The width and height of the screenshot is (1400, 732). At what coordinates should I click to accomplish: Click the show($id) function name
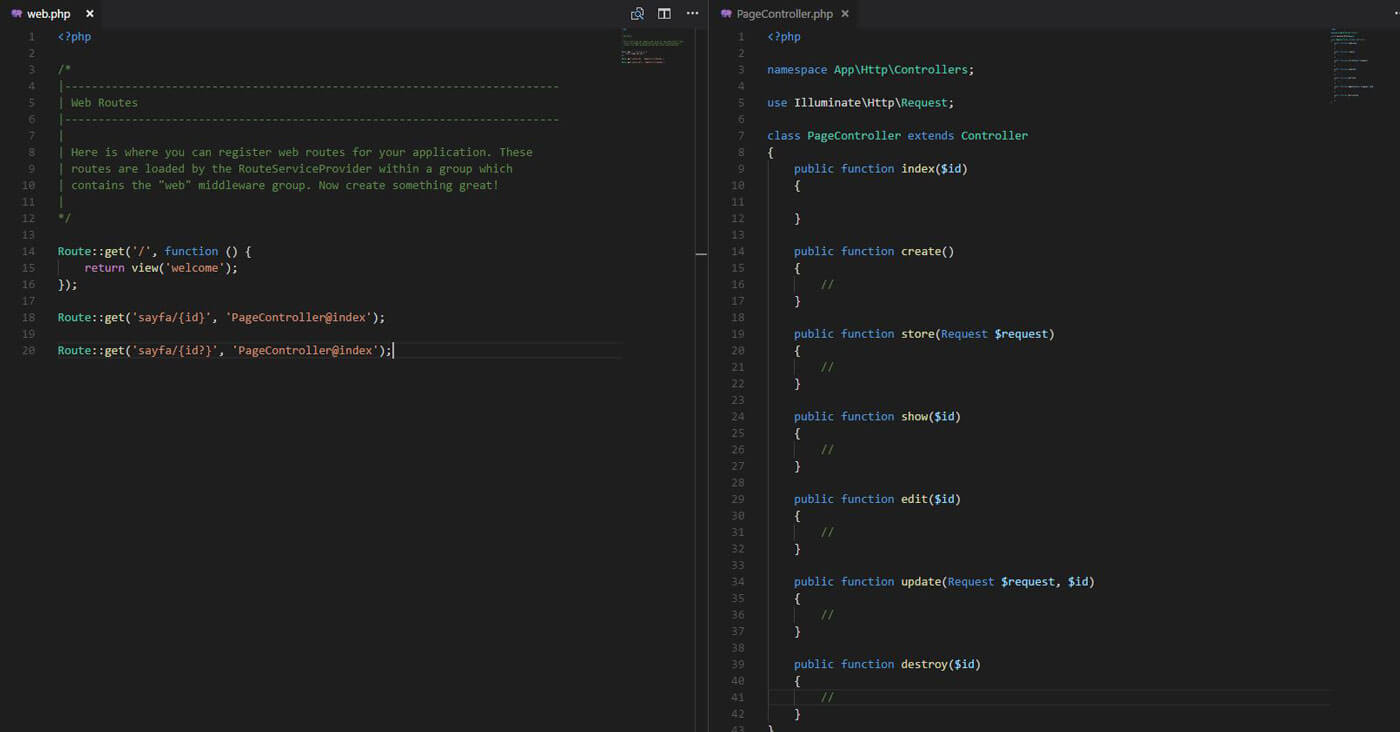click(x=914, y=417)
